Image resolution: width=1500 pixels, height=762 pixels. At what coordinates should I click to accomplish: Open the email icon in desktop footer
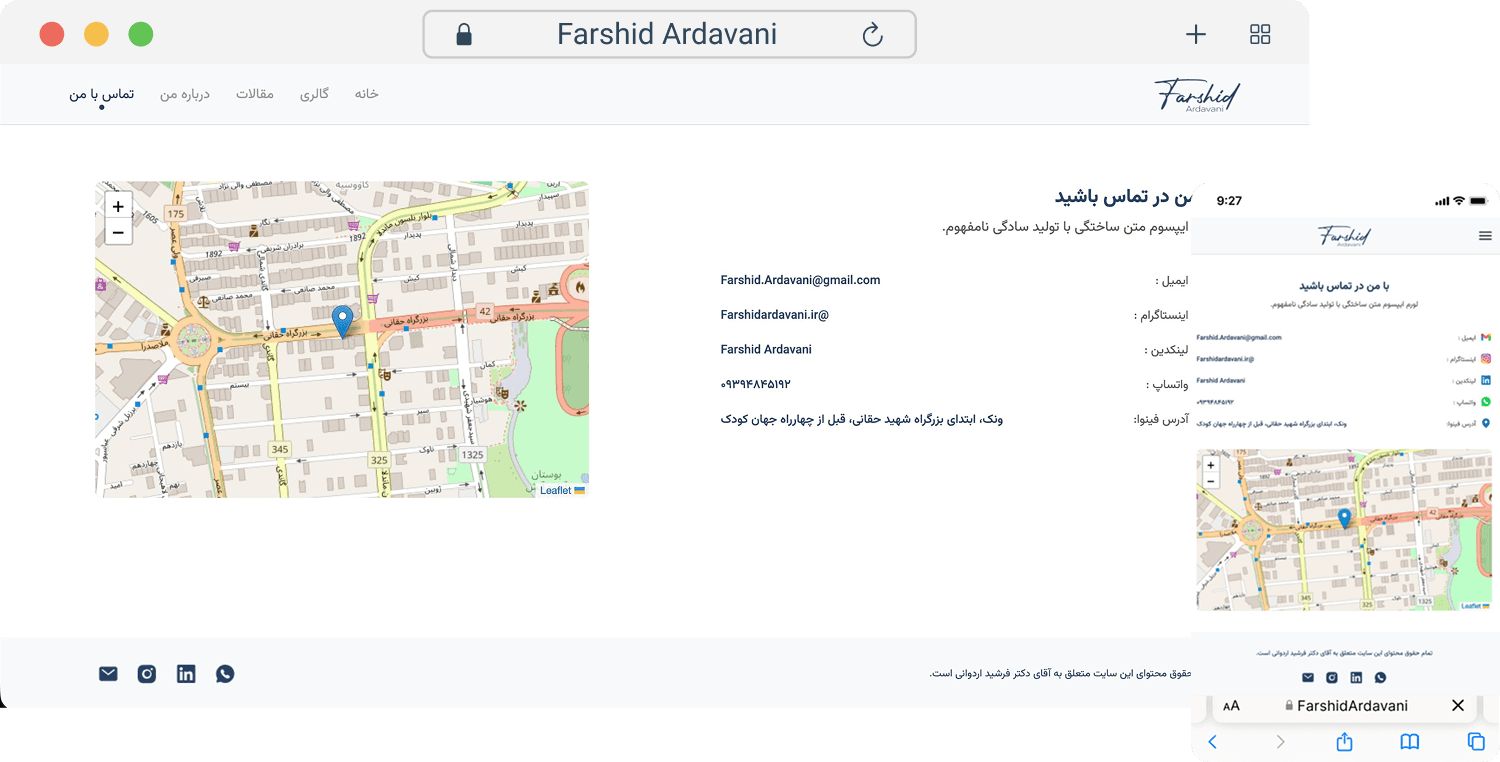click(x=108, y=674)
